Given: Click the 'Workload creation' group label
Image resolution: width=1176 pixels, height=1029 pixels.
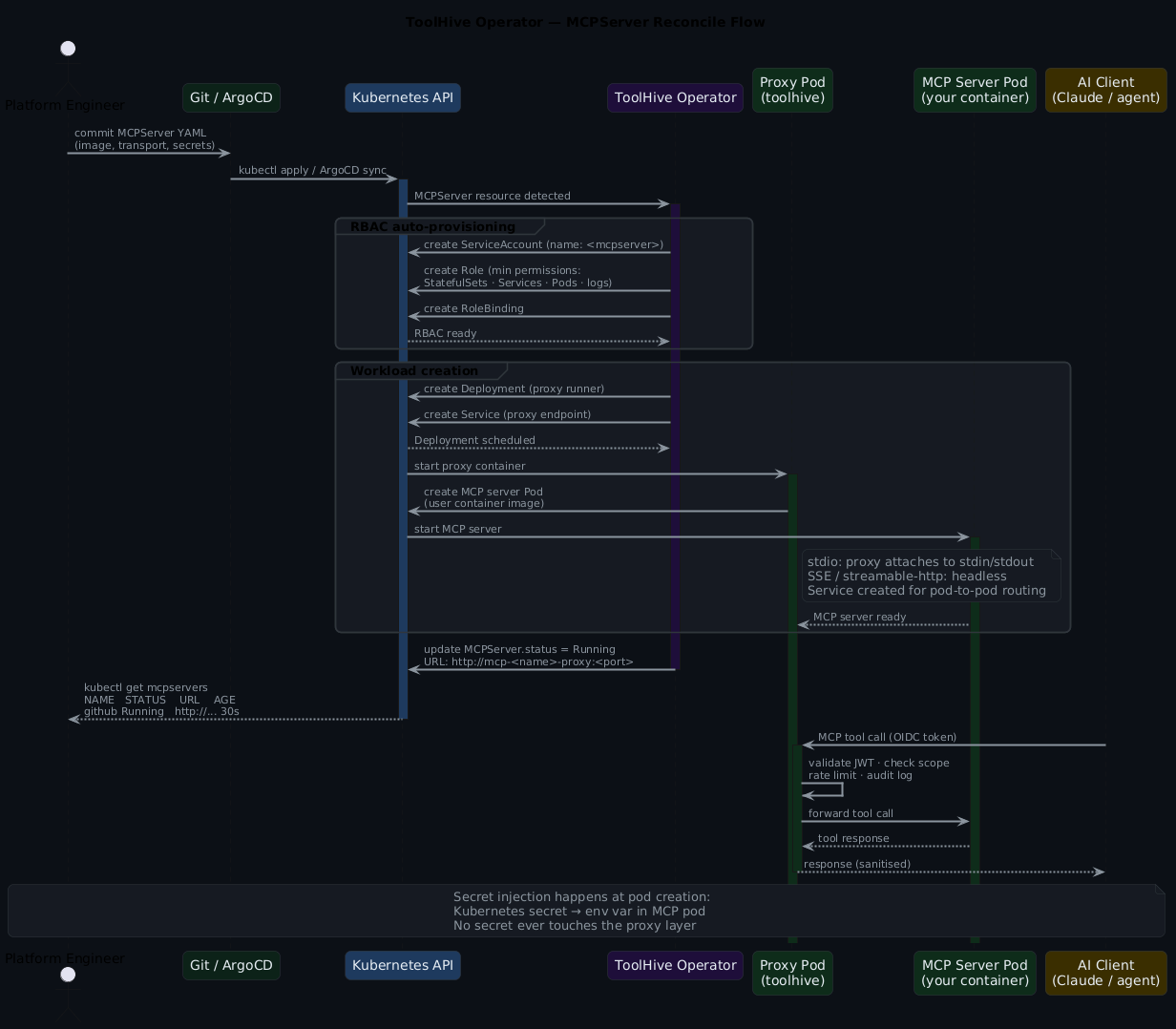Looking at the screenshot, I should (x=414, y=371).
